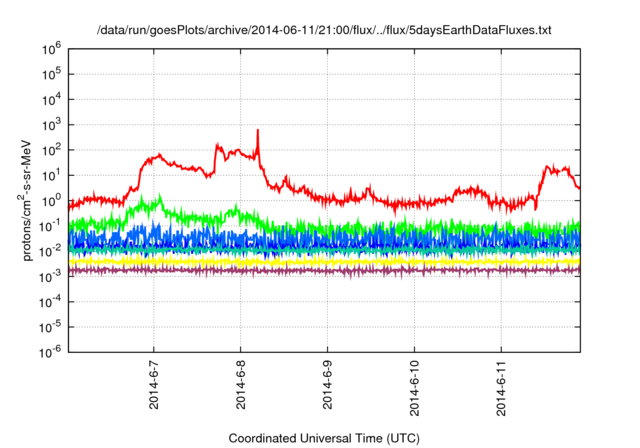
Task: Click the 10^3 y-axis tick label
Action: click(x=52, y=125)
